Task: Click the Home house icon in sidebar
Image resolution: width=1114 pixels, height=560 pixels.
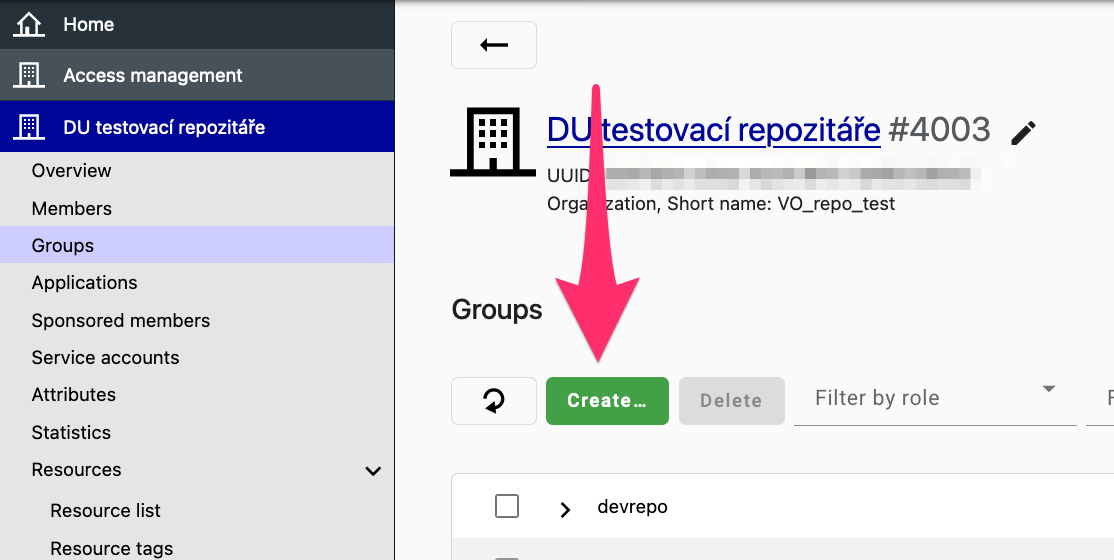Action: point(29,25)
